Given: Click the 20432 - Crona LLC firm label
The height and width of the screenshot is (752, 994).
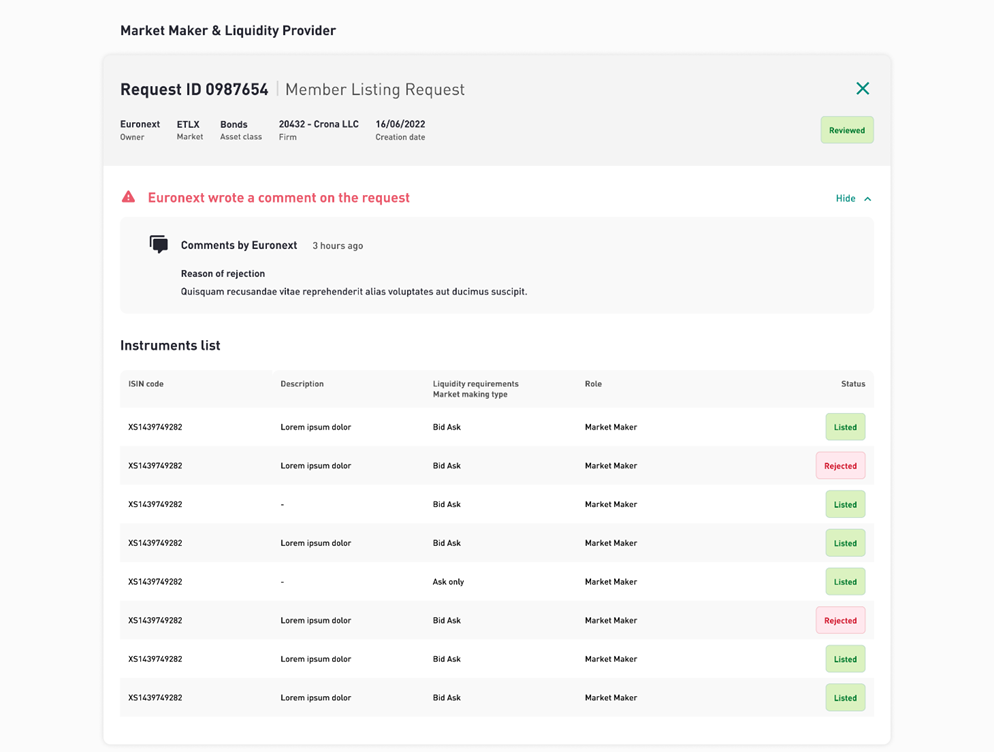Looking at the screenshot, I should click(318, 124).
